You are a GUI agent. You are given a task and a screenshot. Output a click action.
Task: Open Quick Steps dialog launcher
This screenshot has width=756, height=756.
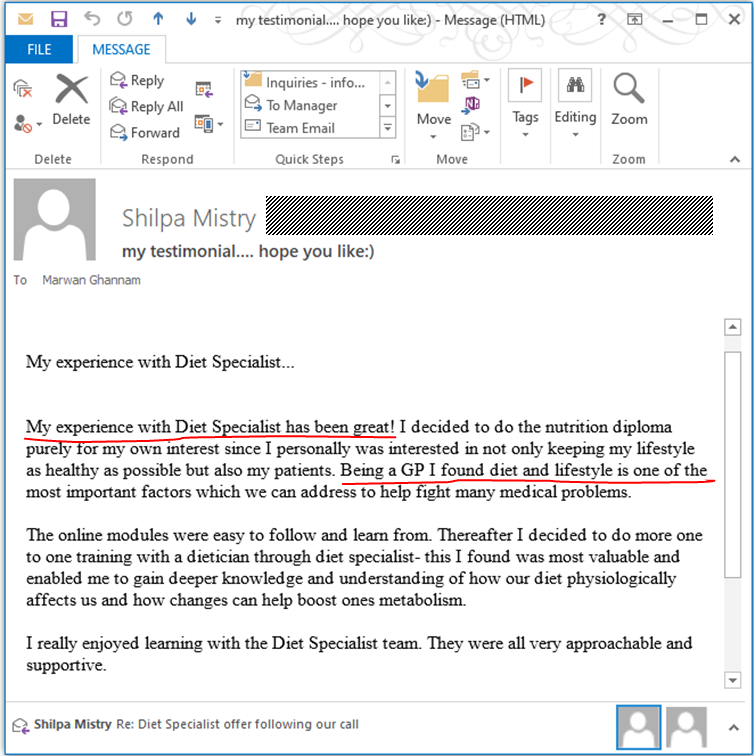point(395,160)
